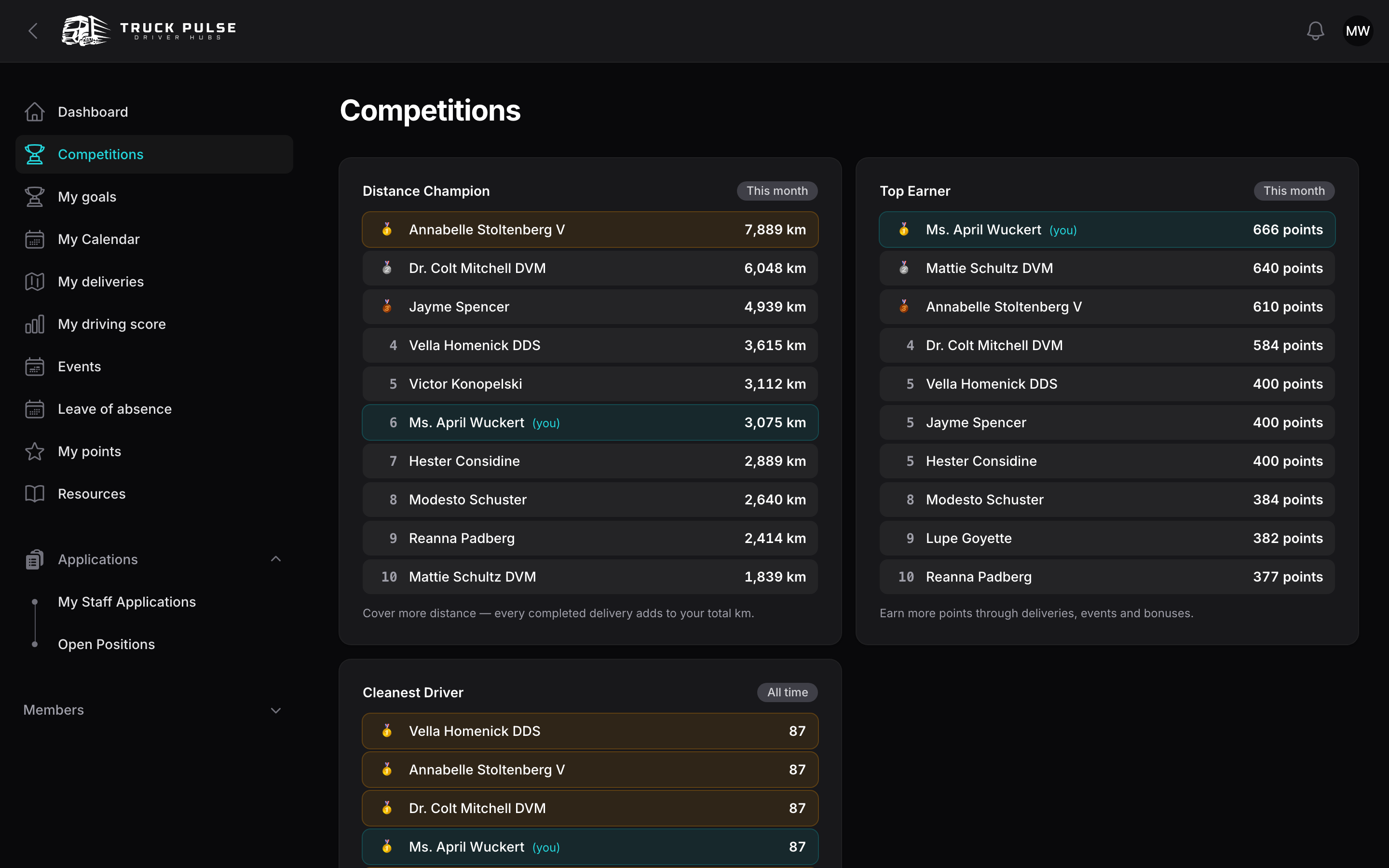Open My Staff Applications
The width and height of the screenshot is (1389, 868).
127,602
